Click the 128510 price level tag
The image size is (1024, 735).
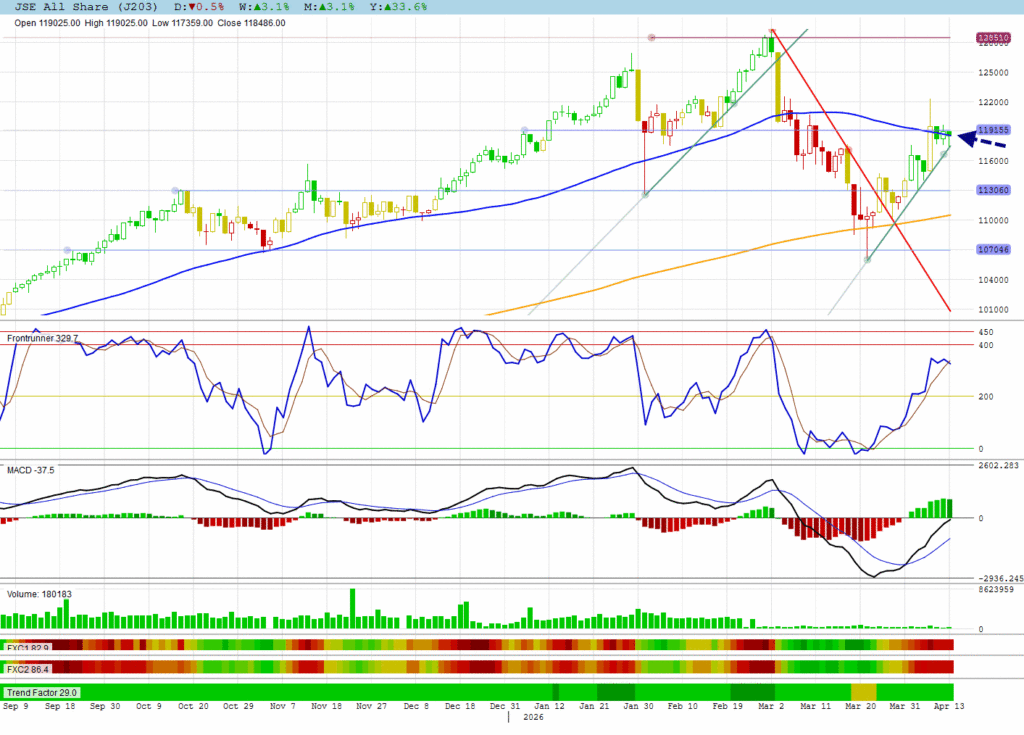[x=991, y=38]
